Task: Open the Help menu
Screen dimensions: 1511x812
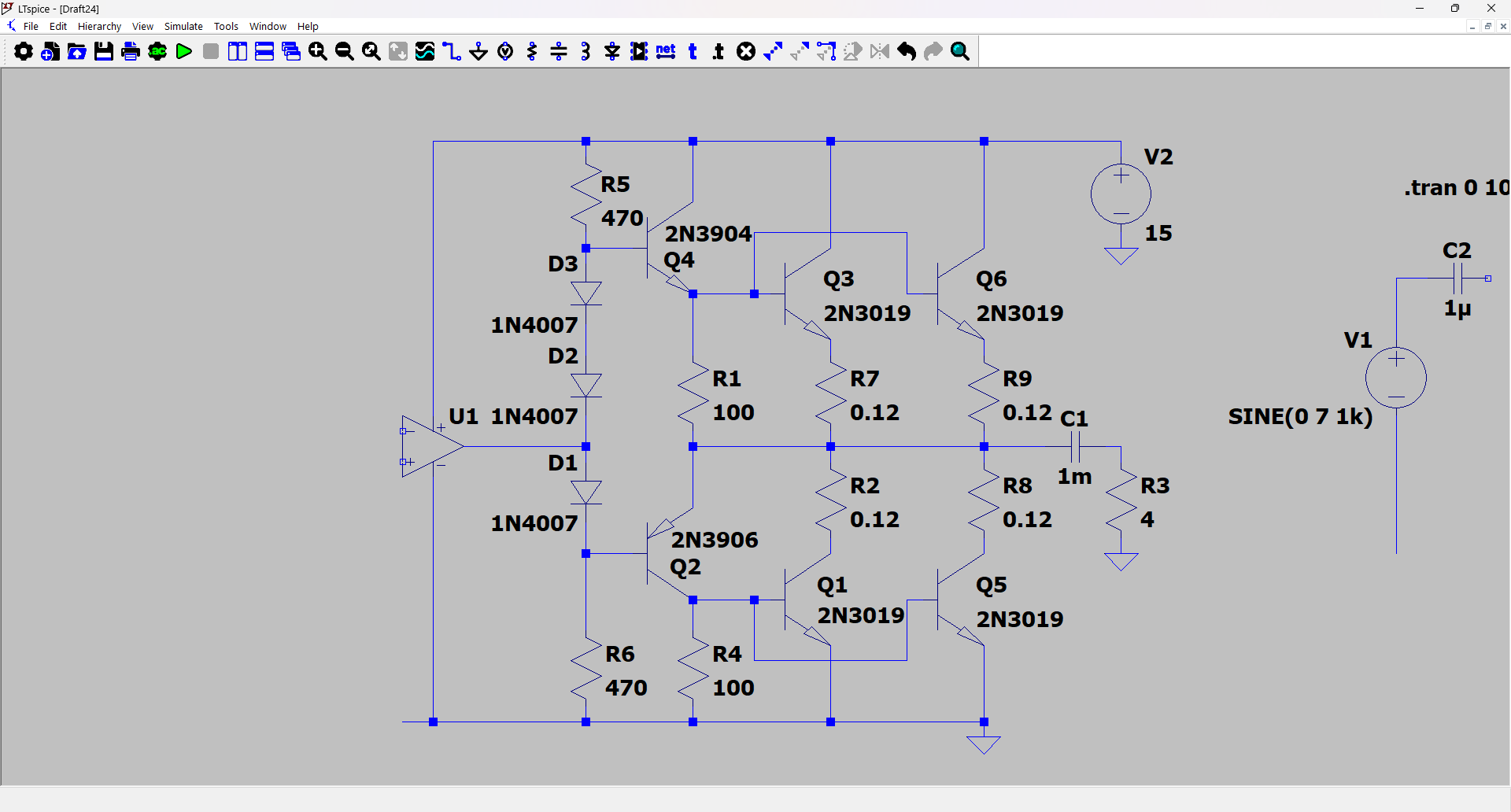Action: point(308,26)
